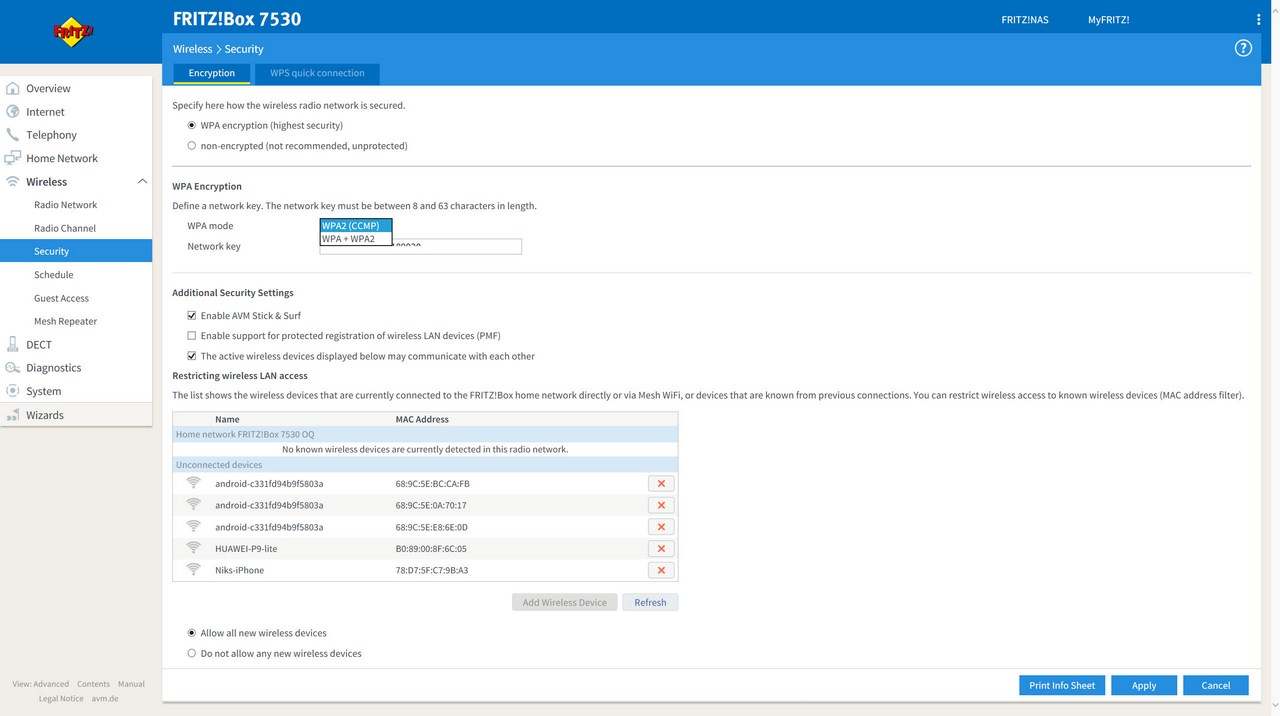1280x716 pixels.
Task: Select the HUAWEI-P9-lite device name
Action: click(x=246, y=549)
